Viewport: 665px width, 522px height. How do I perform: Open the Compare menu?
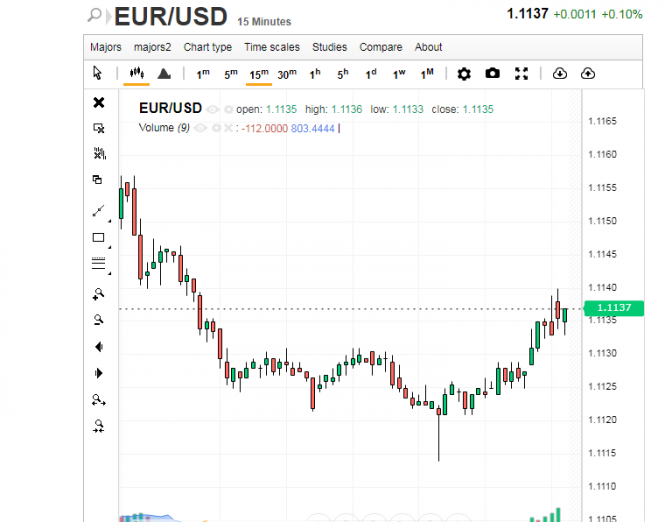381,47
